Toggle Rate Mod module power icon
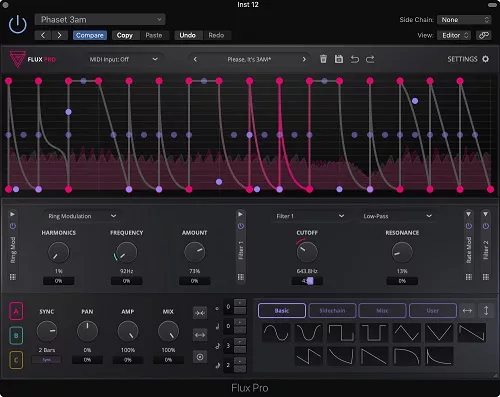Screen dimensions: 500x397 [x=469, y=226]
